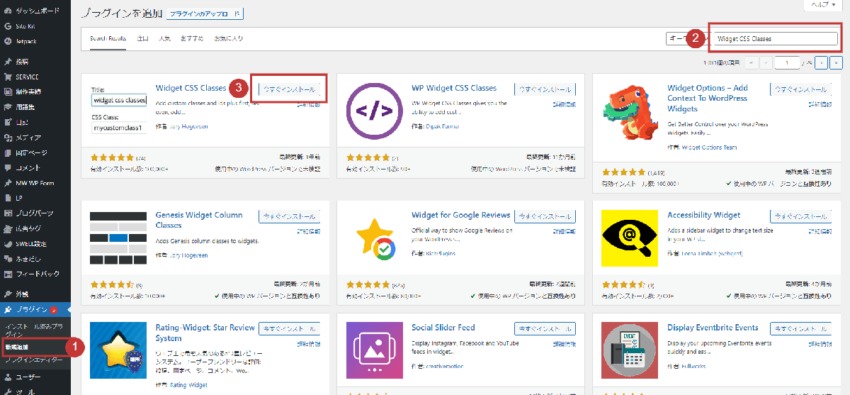Click the current page number field
850x395 pixels.
pos(787,63)
